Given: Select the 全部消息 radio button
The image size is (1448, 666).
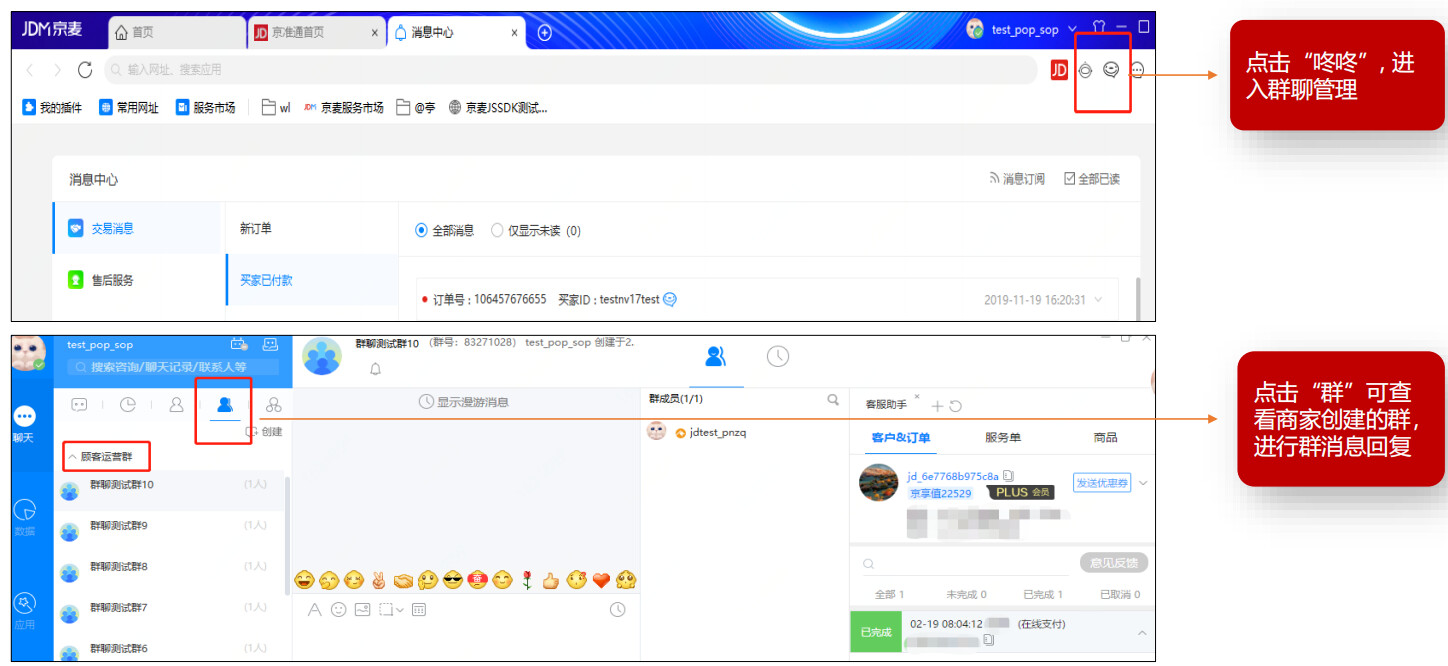Looking at the screenshot, I should pos(422,230).
